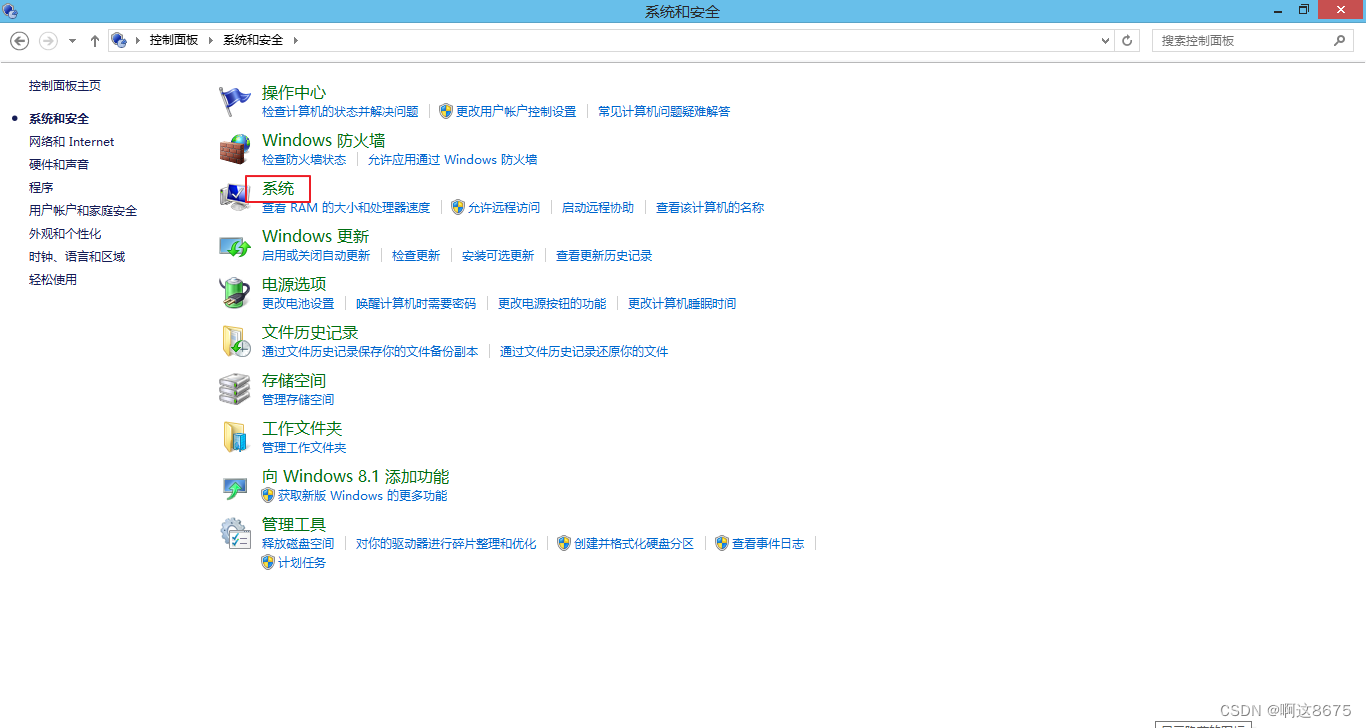The image size is (1366, 728).
Task: Open the 管理工具 heading link
Action: pyautogui.click(x=294, y=524)
